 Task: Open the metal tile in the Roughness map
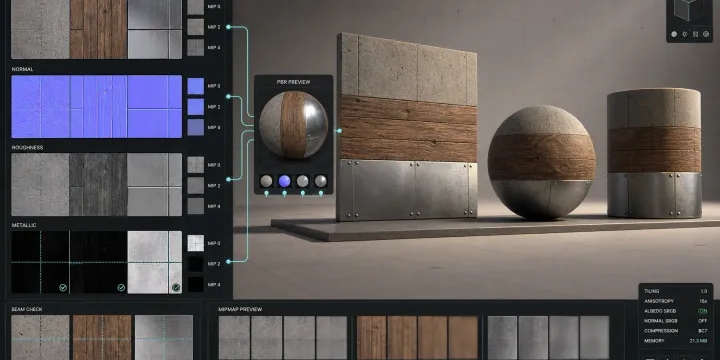[x=155, y=185]
